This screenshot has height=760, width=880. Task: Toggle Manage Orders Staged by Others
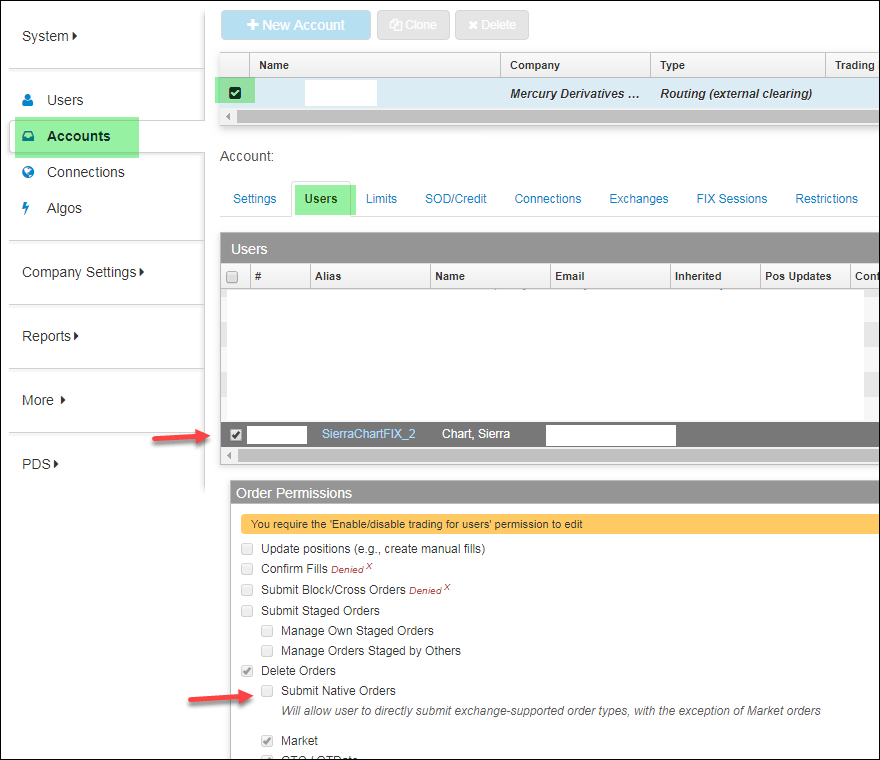267,651
